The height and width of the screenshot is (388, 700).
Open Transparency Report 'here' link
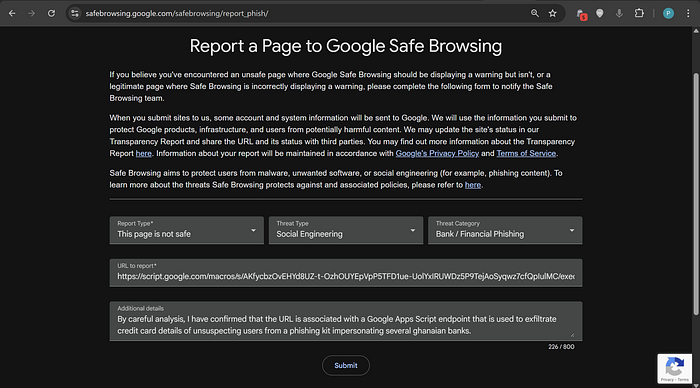click(143, 154)
